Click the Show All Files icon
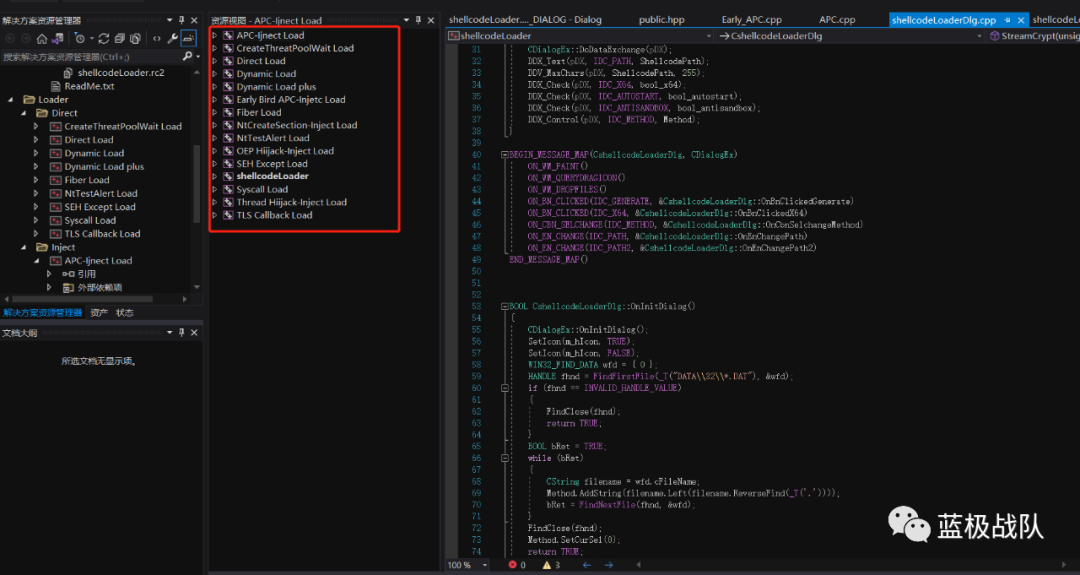Image resolution: width=1080 pixels, height=575 pixels. pos(136,39)
